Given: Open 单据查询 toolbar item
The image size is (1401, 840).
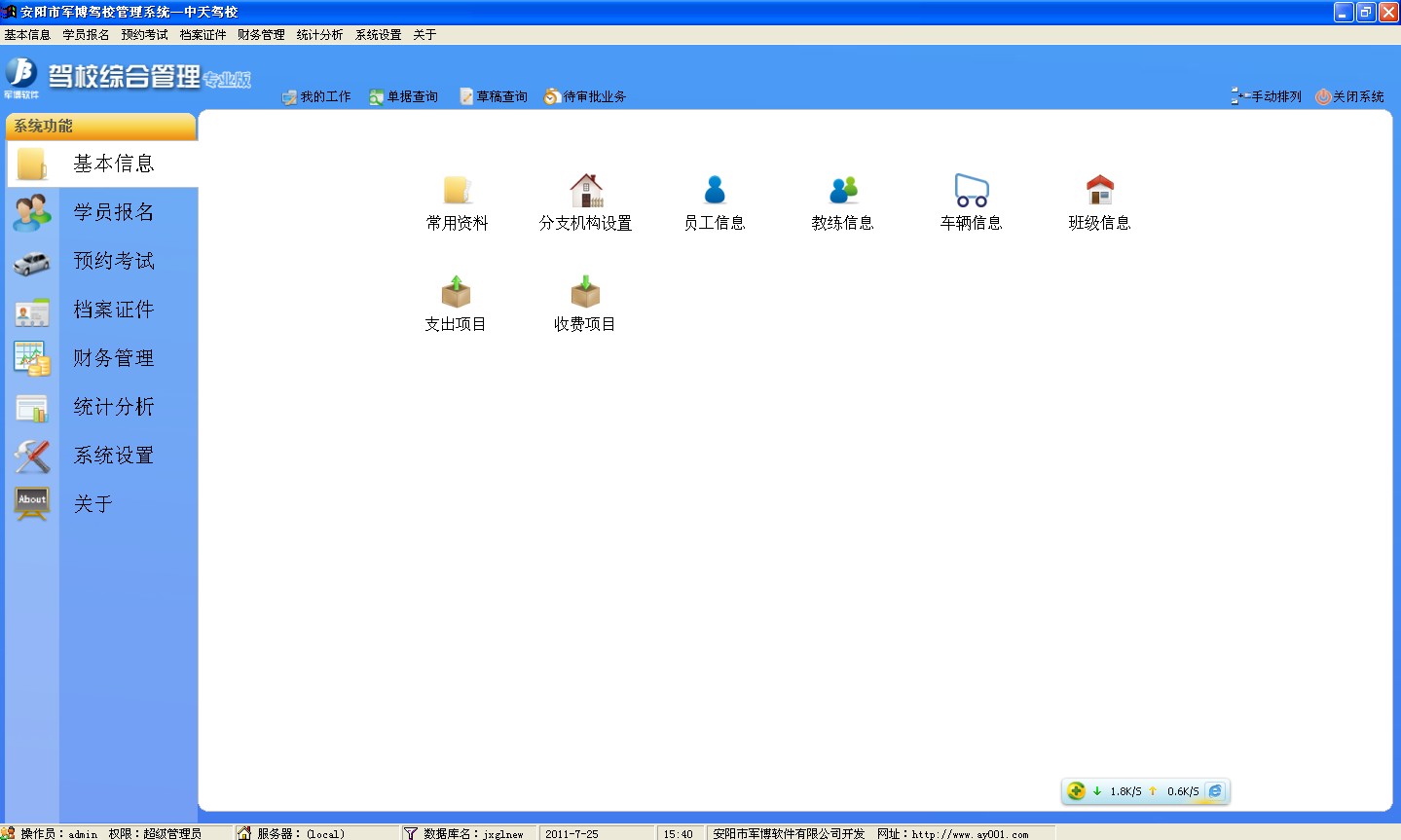Looking at the screenshot, I should click(403, 96).
